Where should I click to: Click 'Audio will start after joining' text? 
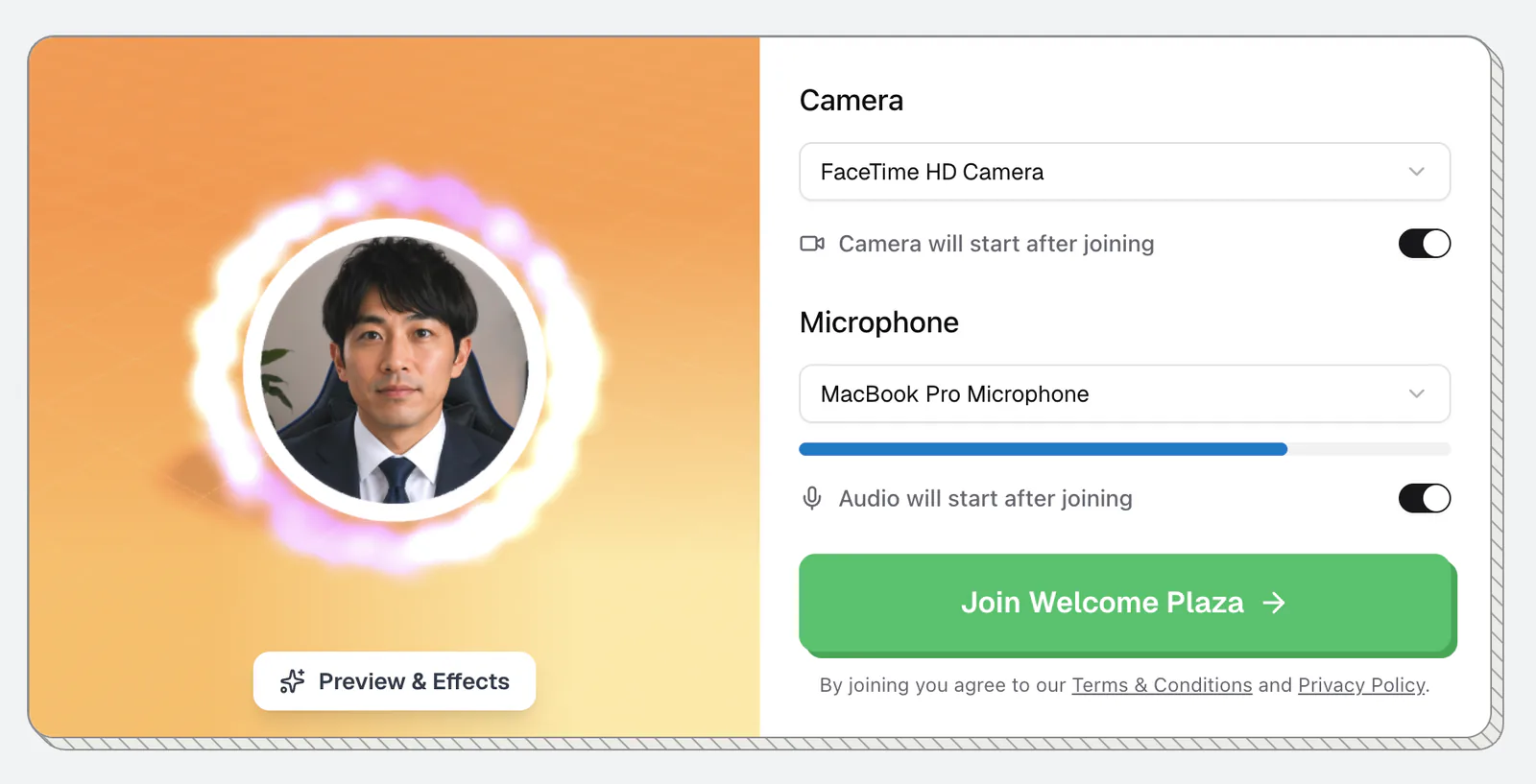pyautogui.click(x=986, y=498)
